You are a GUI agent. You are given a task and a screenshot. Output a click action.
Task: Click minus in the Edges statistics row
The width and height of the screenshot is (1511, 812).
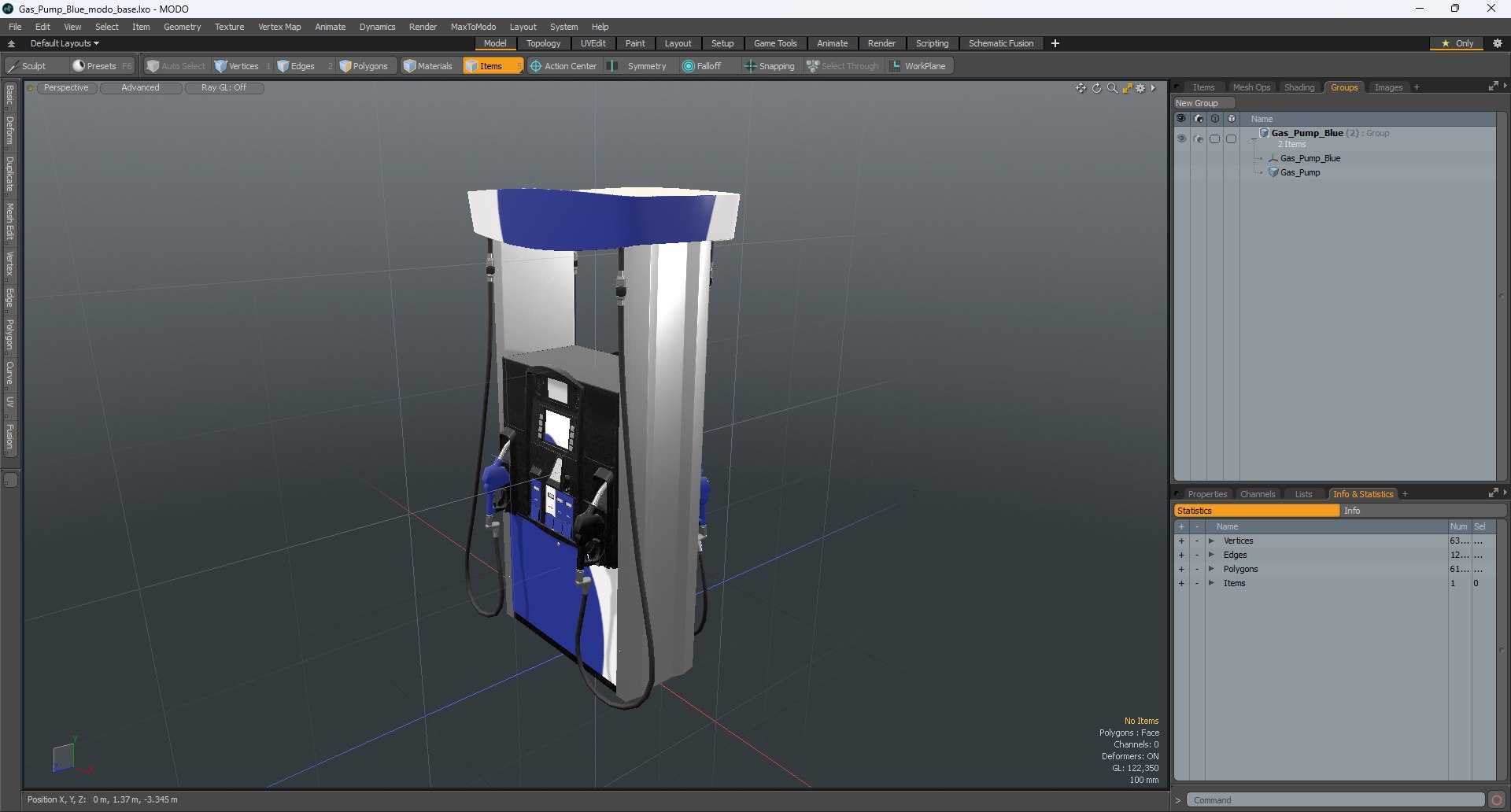coord(1197,555)
